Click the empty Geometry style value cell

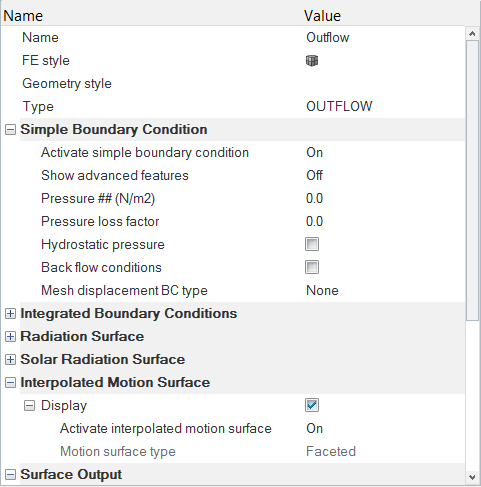click(x=384, y=84)
